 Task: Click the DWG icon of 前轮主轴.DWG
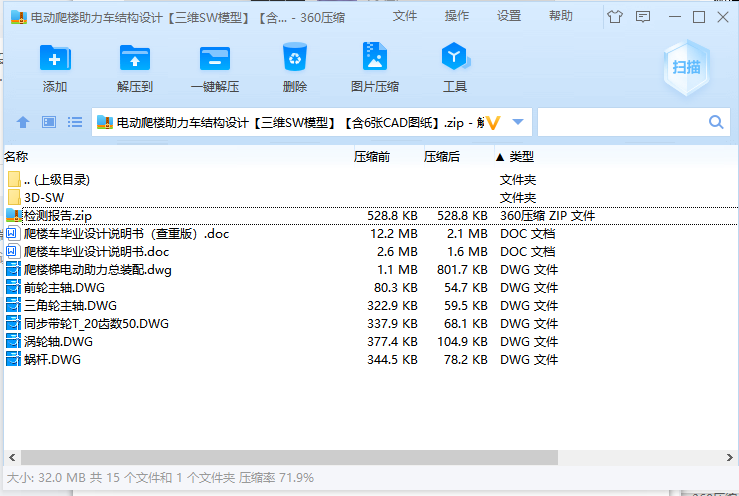13,287
